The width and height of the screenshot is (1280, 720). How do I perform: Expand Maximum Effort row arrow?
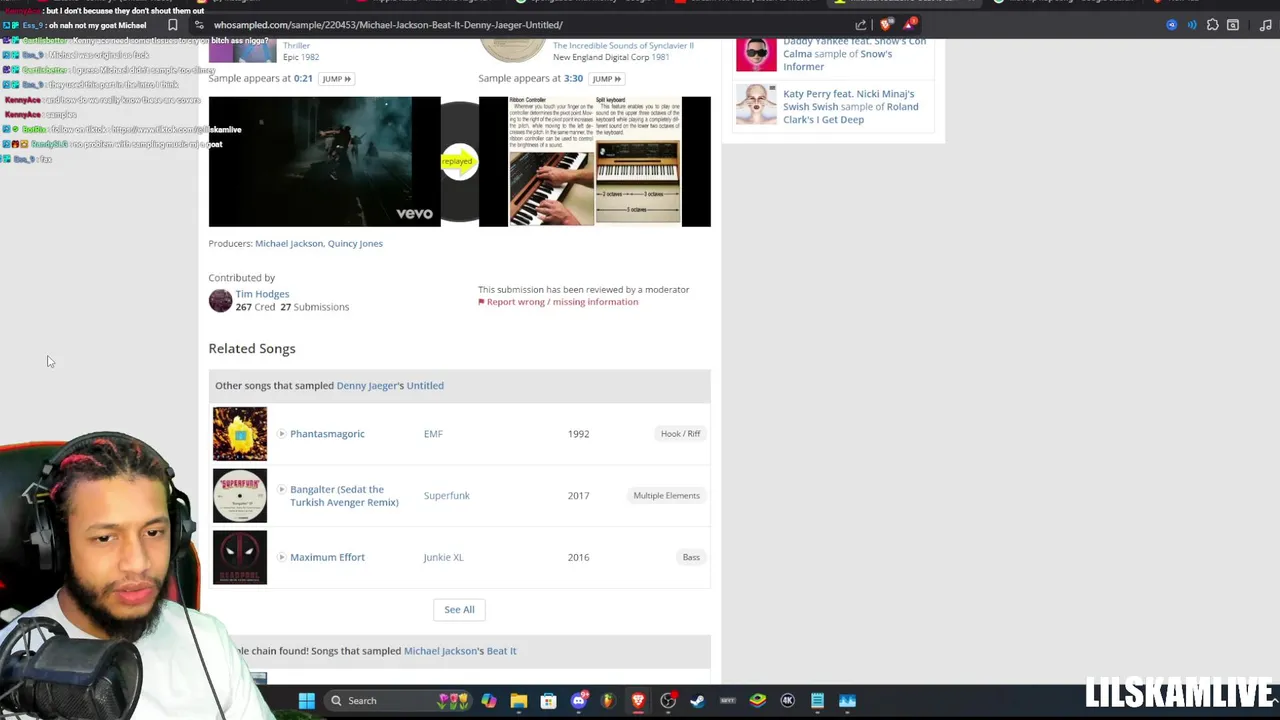tap(281, 557)
